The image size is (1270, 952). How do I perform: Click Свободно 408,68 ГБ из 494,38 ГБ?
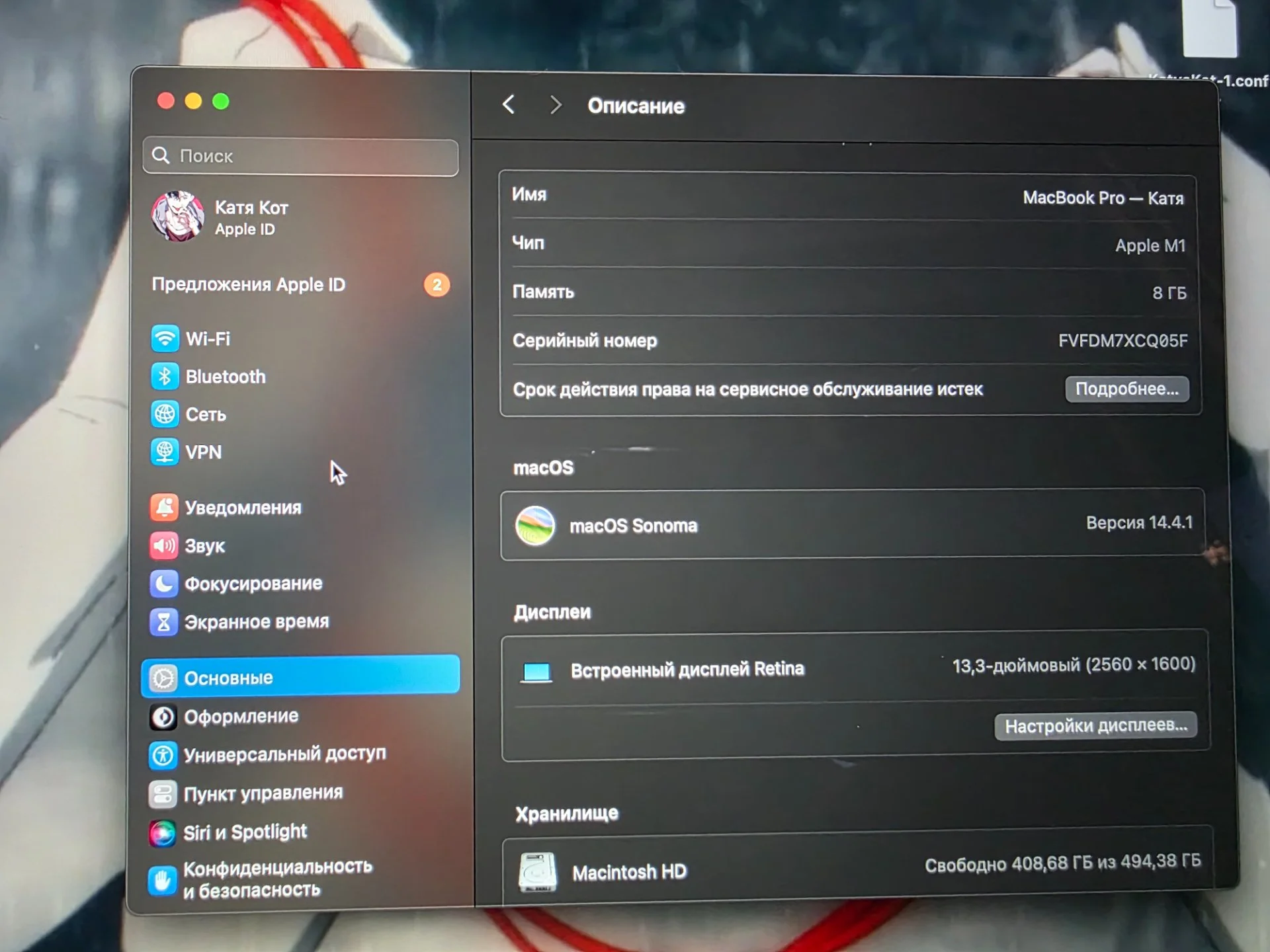(1062, 863)
